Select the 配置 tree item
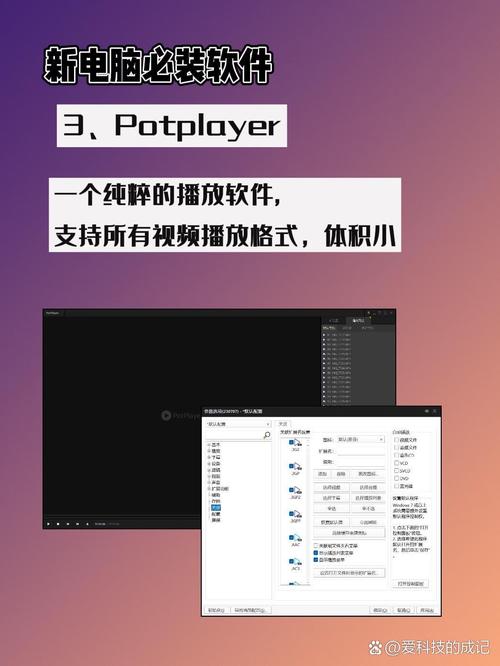500x666 pixels. [x=216, y=514]
